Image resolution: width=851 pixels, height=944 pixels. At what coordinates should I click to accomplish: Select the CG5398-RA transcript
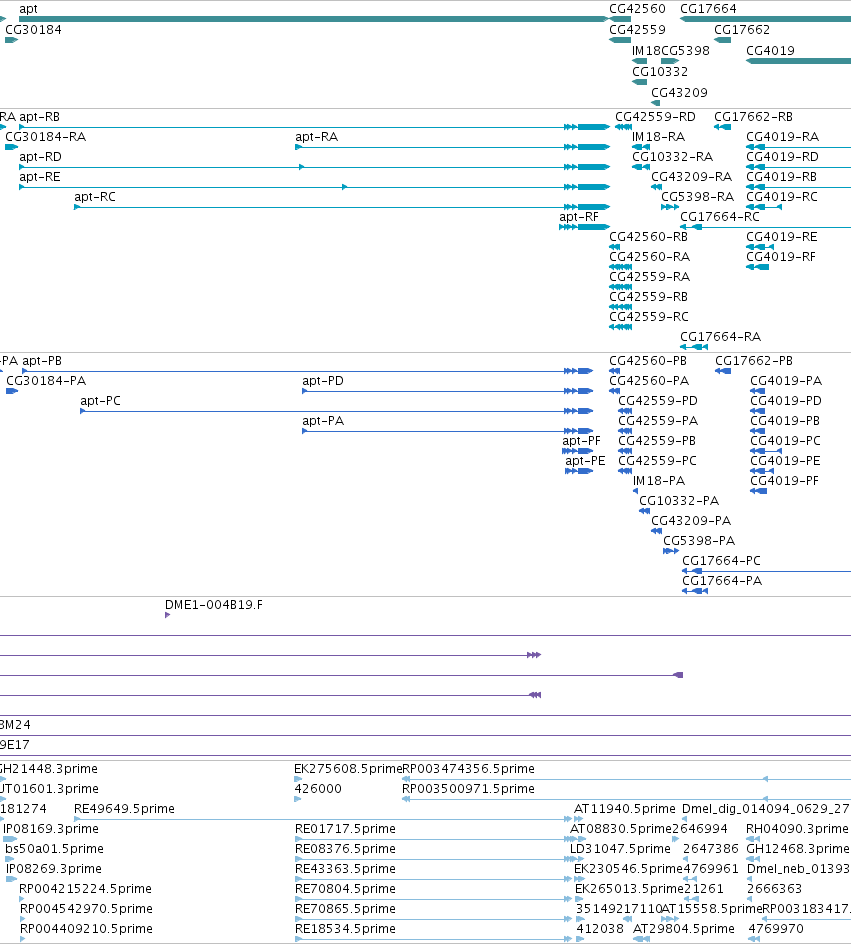670,207
